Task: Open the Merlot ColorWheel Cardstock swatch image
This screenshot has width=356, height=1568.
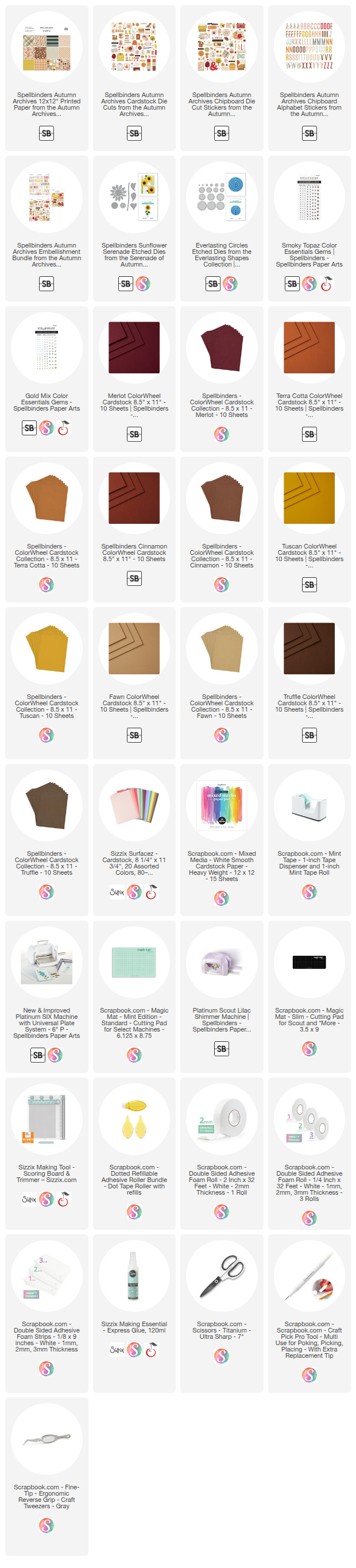Action: [x=134, y=347]
